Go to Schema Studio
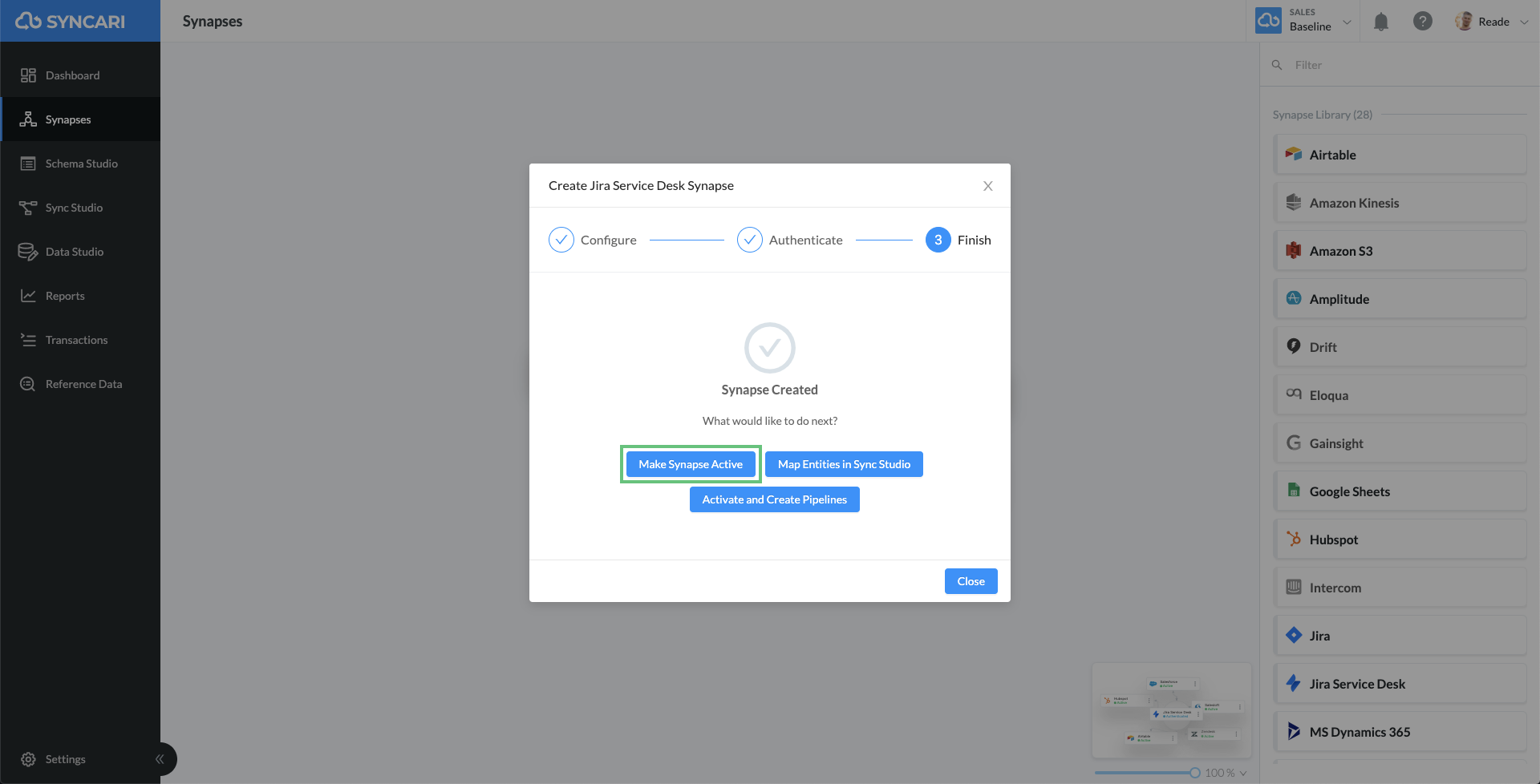1540x784 pixels. click(80, 164)
